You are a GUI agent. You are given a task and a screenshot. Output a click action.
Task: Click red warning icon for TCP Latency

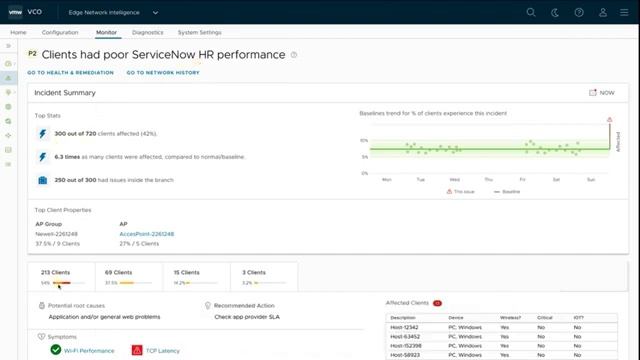[137, 350]
